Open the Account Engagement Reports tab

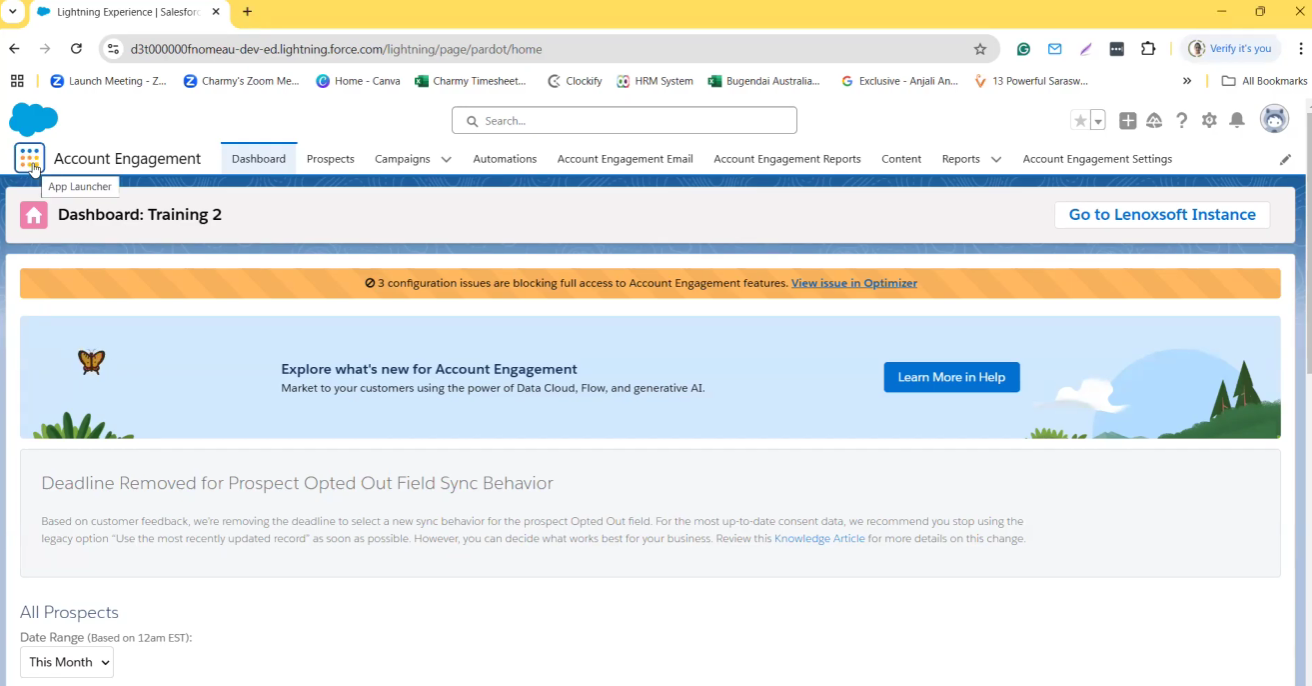click(787, 159)
